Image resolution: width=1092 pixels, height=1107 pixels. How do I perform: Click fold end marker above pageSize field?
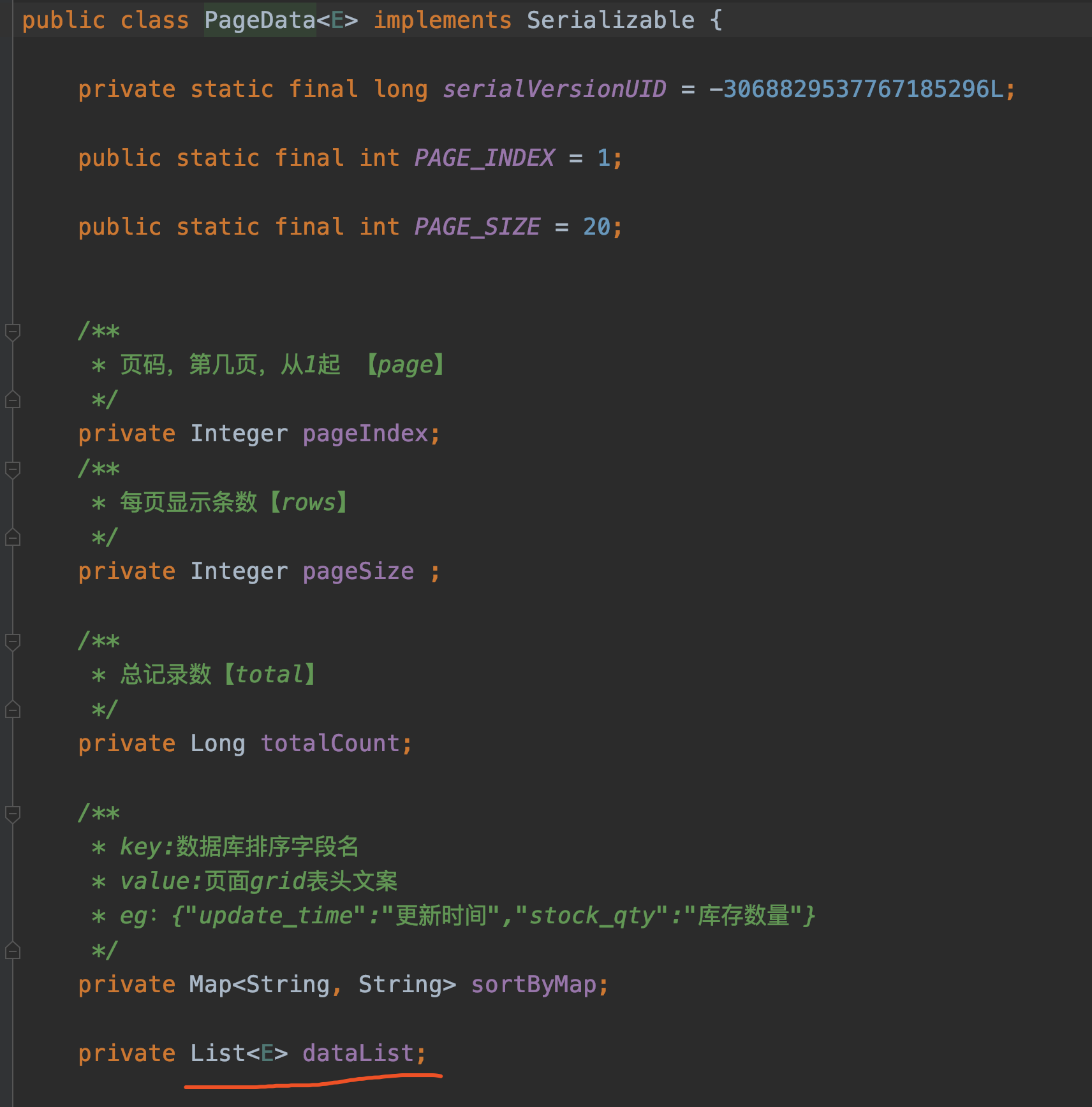[12, 538]
